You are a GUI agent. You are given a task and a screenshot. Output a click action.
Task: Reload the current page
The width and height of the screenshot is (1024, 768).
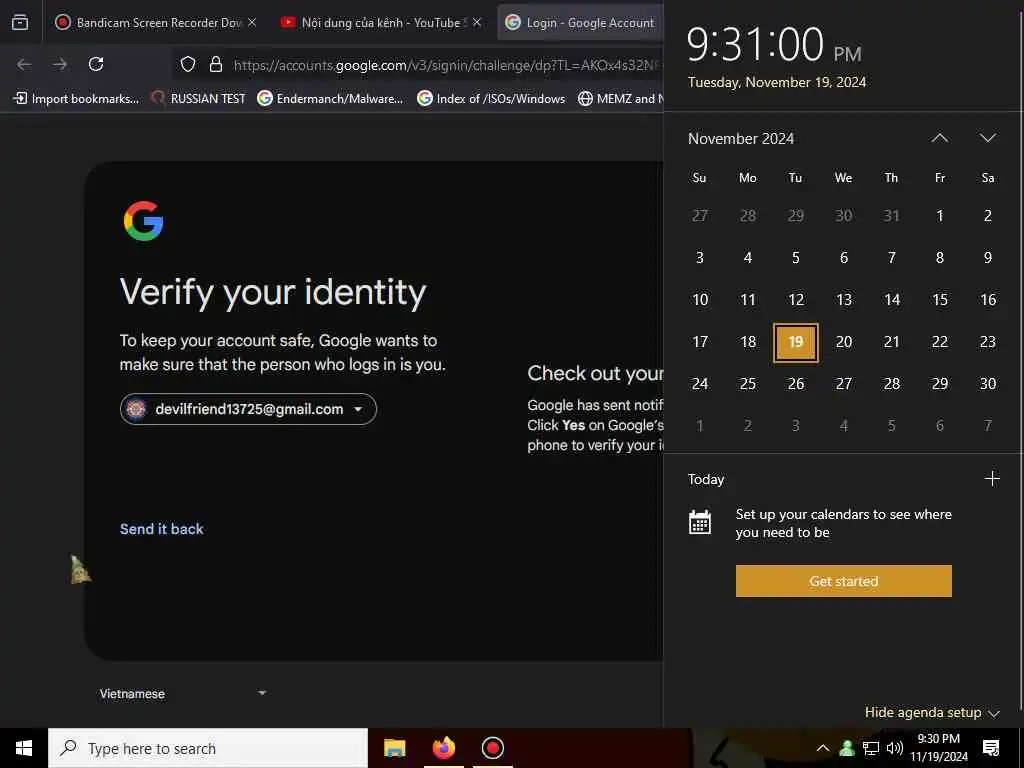96,64
